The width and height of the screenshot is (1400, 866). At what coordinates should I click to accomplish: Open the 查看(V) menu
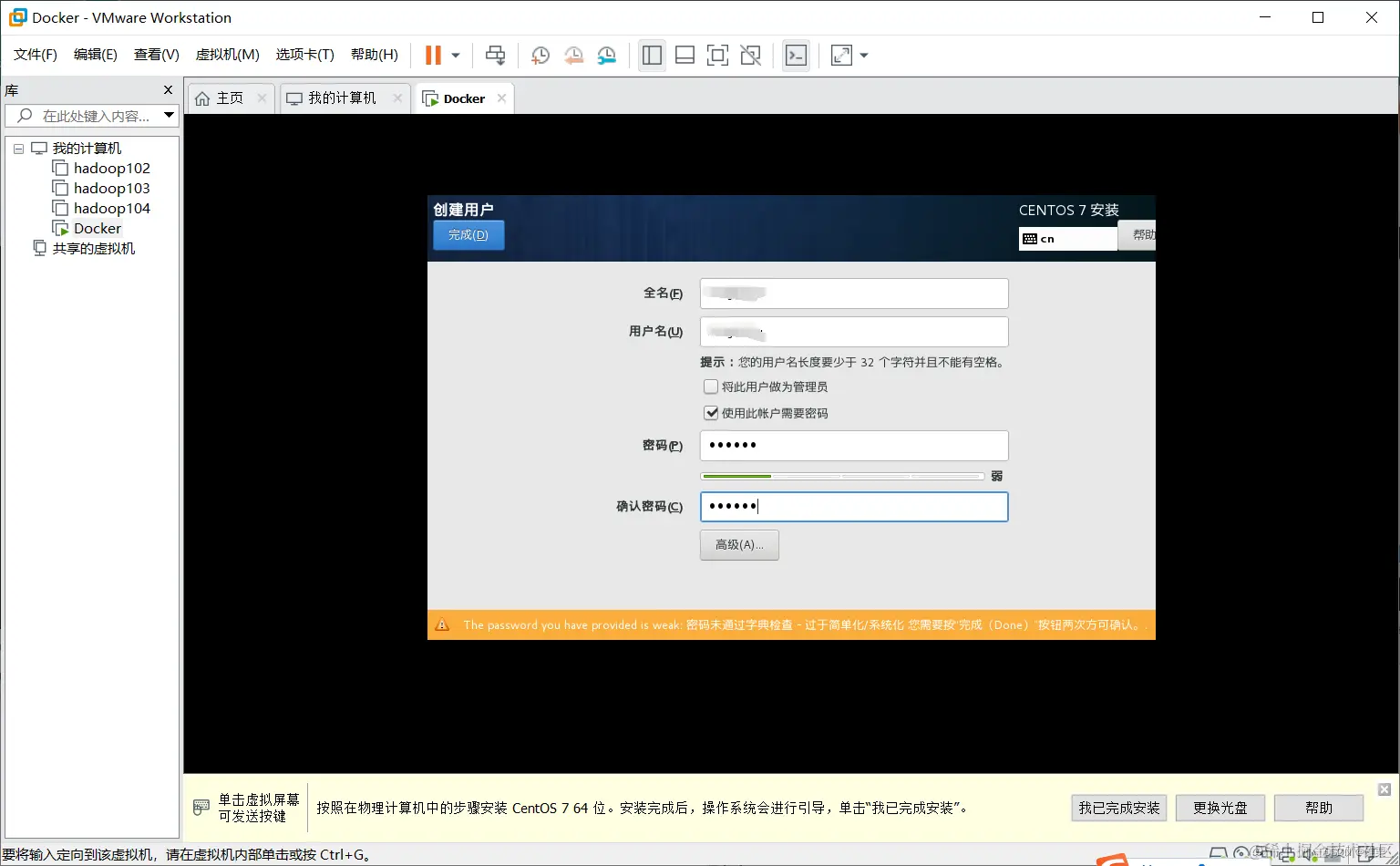click(157, 55)
